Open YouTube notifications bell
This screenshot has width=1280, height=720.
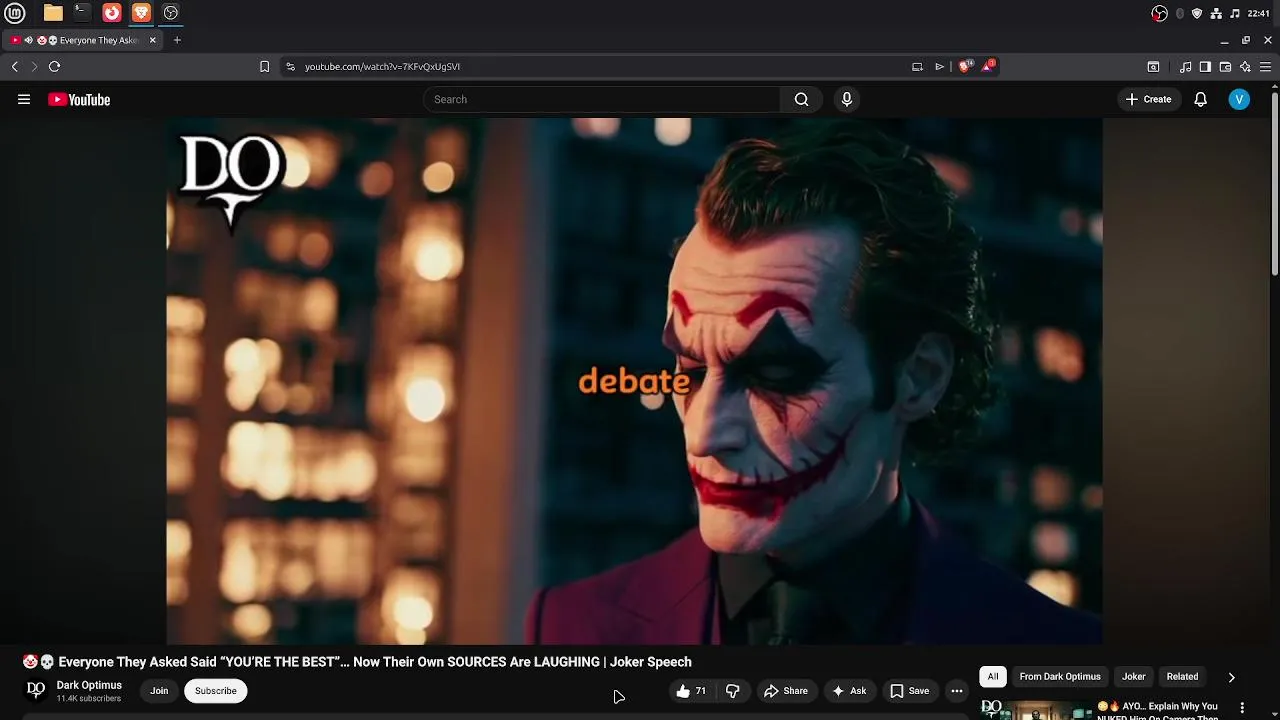click(x=1200, y=99)
